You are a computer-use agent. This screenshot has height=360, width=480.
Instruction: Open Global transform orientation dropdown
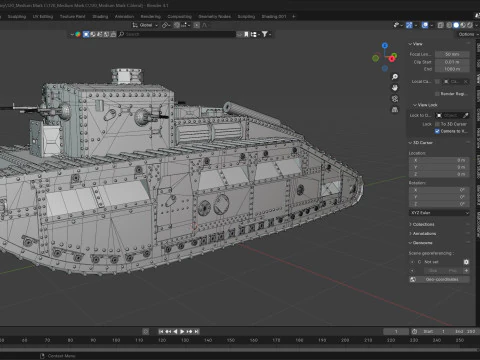click(145, 25)
